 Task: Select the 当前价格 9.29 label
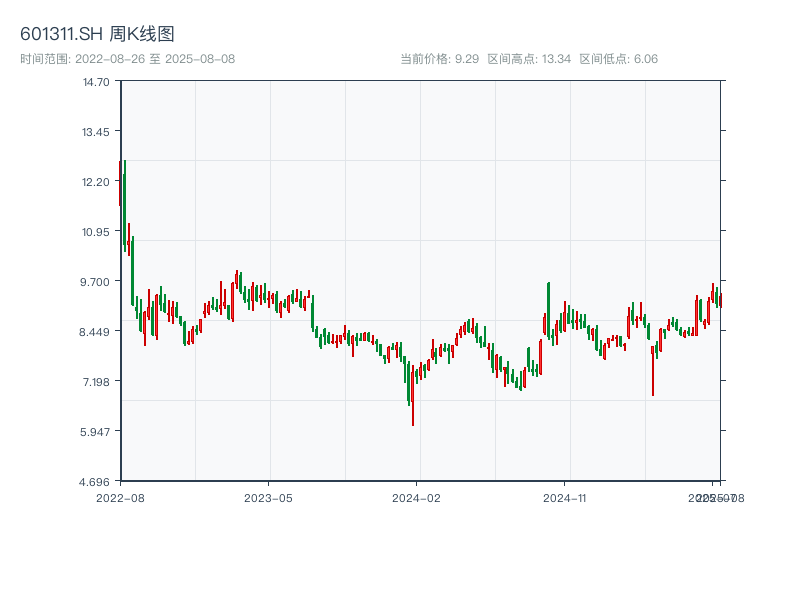(439, 59)
